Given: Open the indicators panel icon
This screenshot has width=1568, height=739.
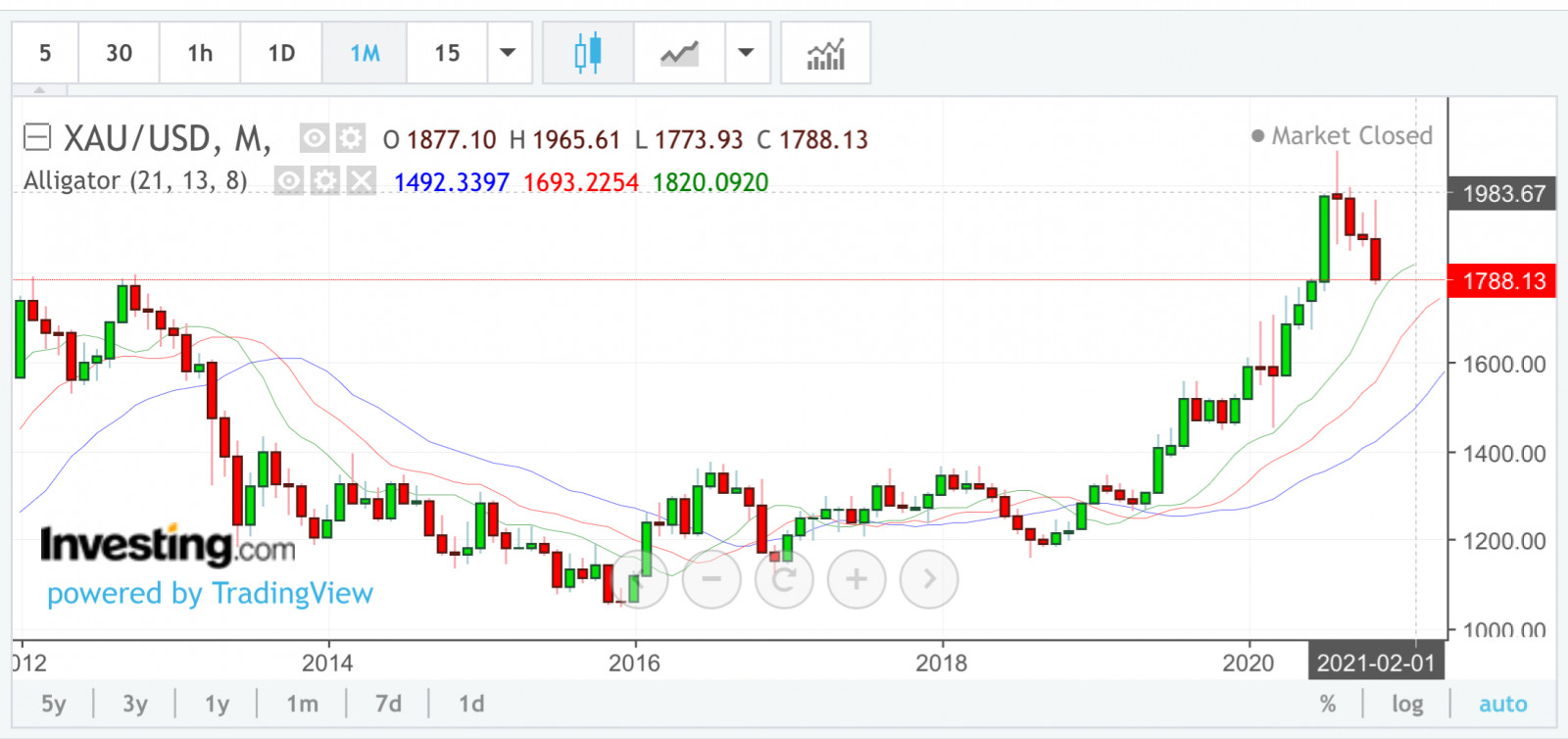Looking at the screenshot, I should (825, 53).
